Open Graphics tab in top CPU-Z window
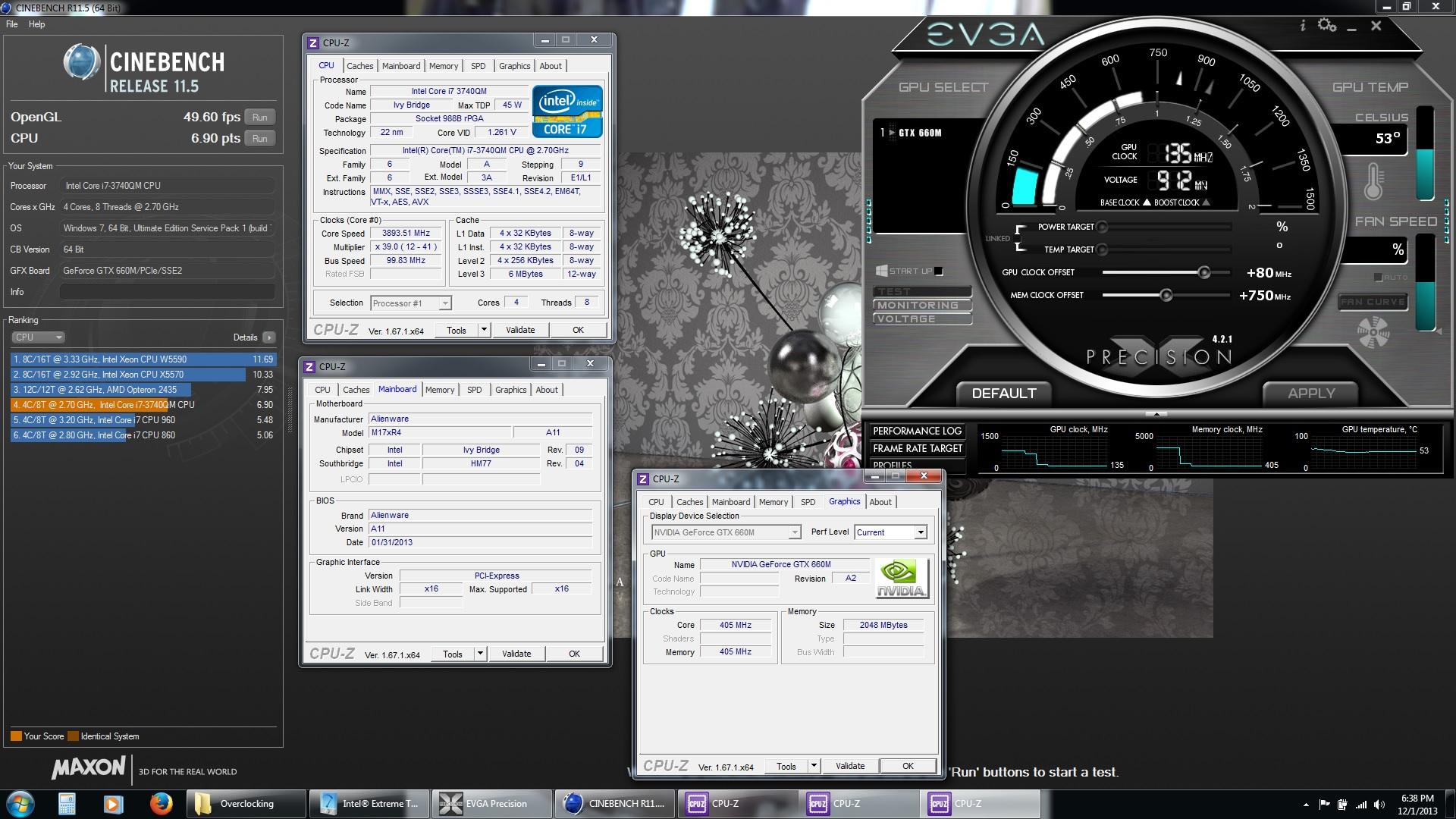This screenshot has height=819, width=1456. tap(514, 66)
